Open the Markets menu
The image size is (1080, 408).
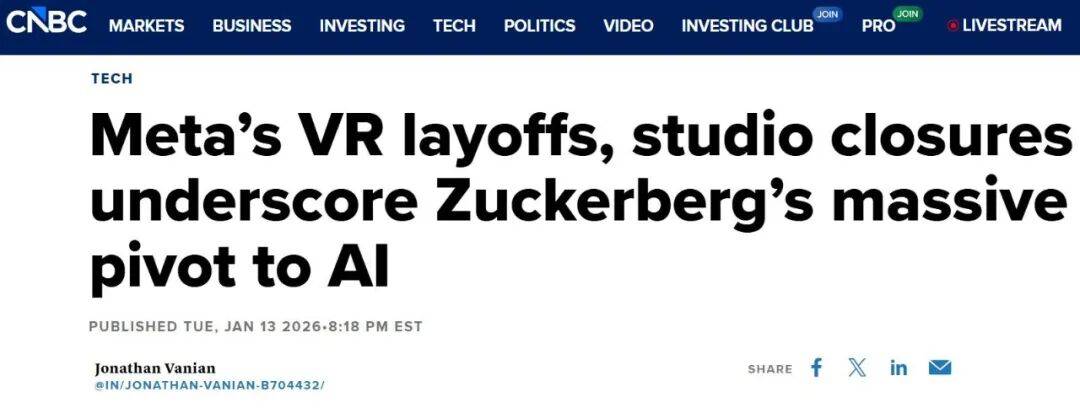146,27
